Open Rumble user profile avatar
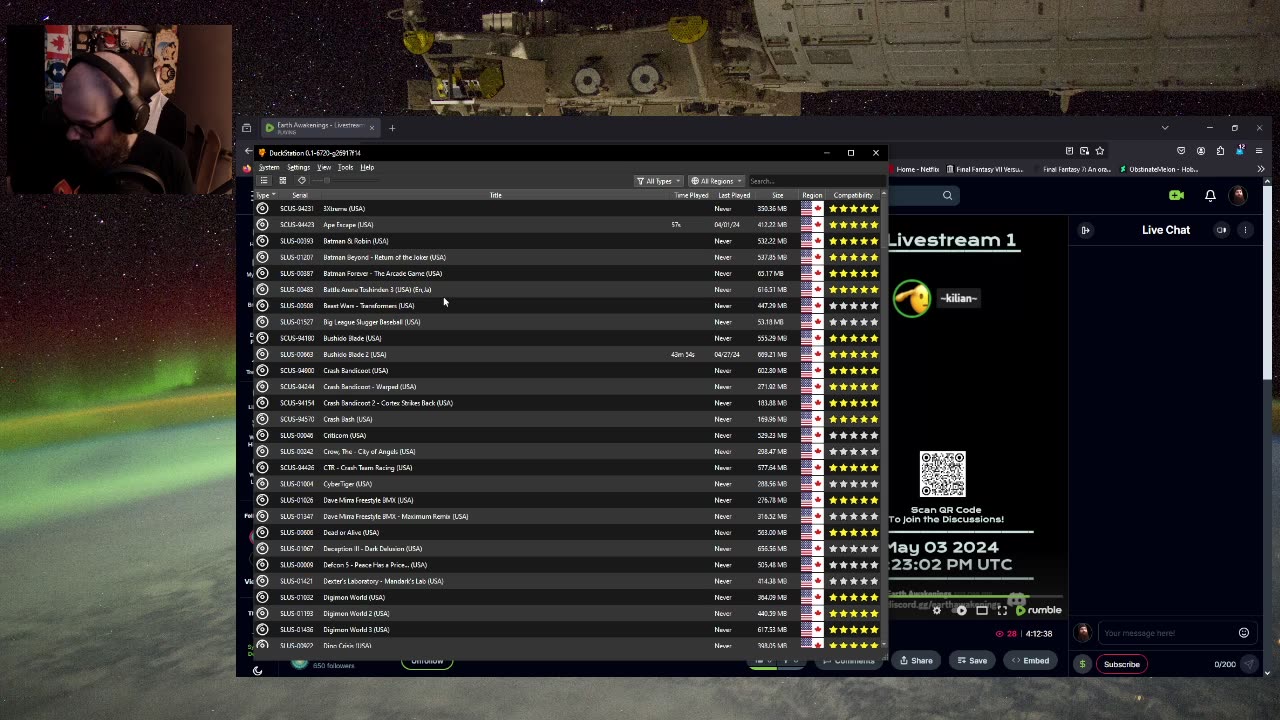Image resolution: width=1280 pixels, height=720 pixels. point(1239,195)
